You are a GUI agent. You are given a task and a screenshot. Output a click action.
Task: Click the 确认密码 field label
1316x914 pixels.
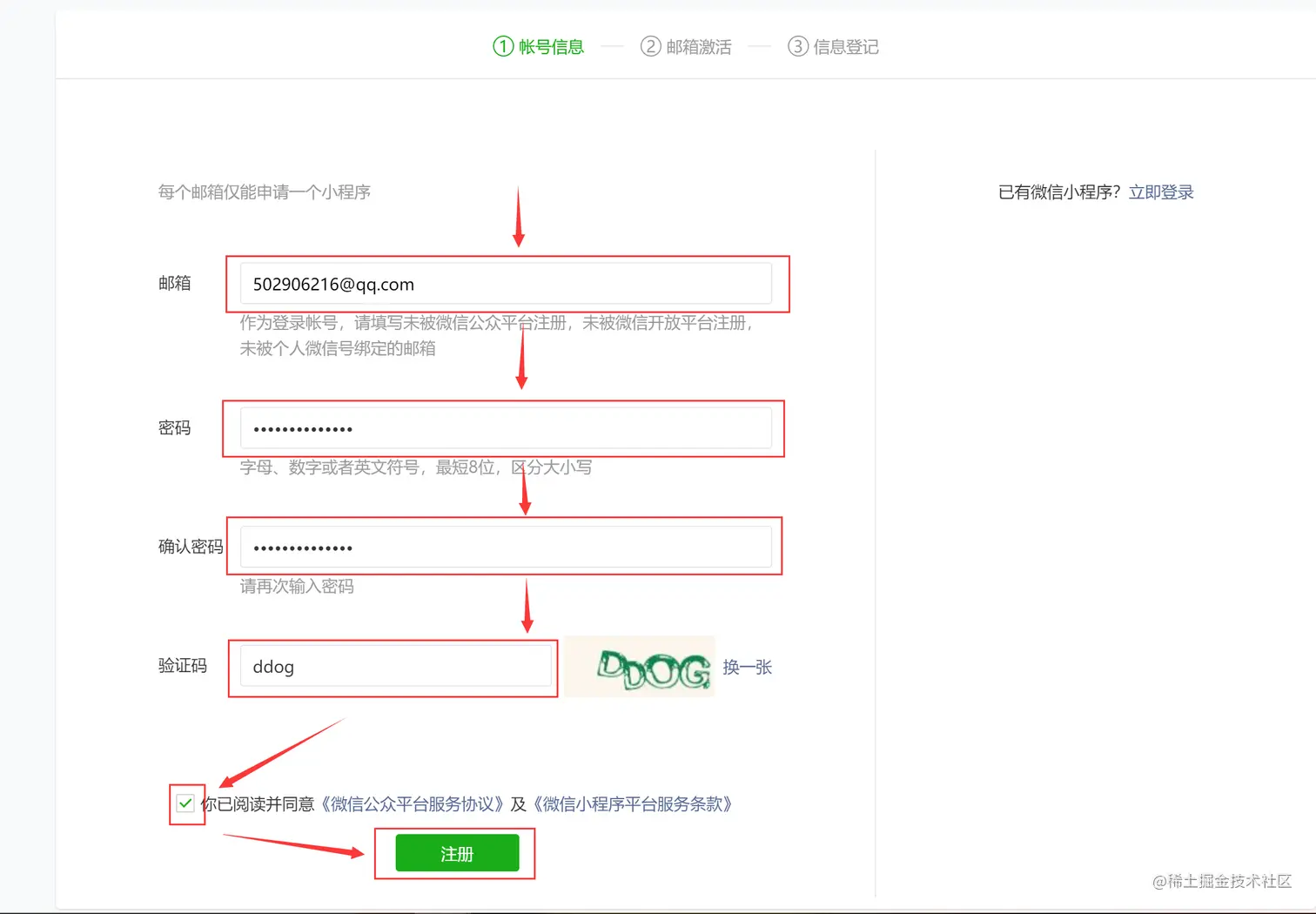[191, 547]
